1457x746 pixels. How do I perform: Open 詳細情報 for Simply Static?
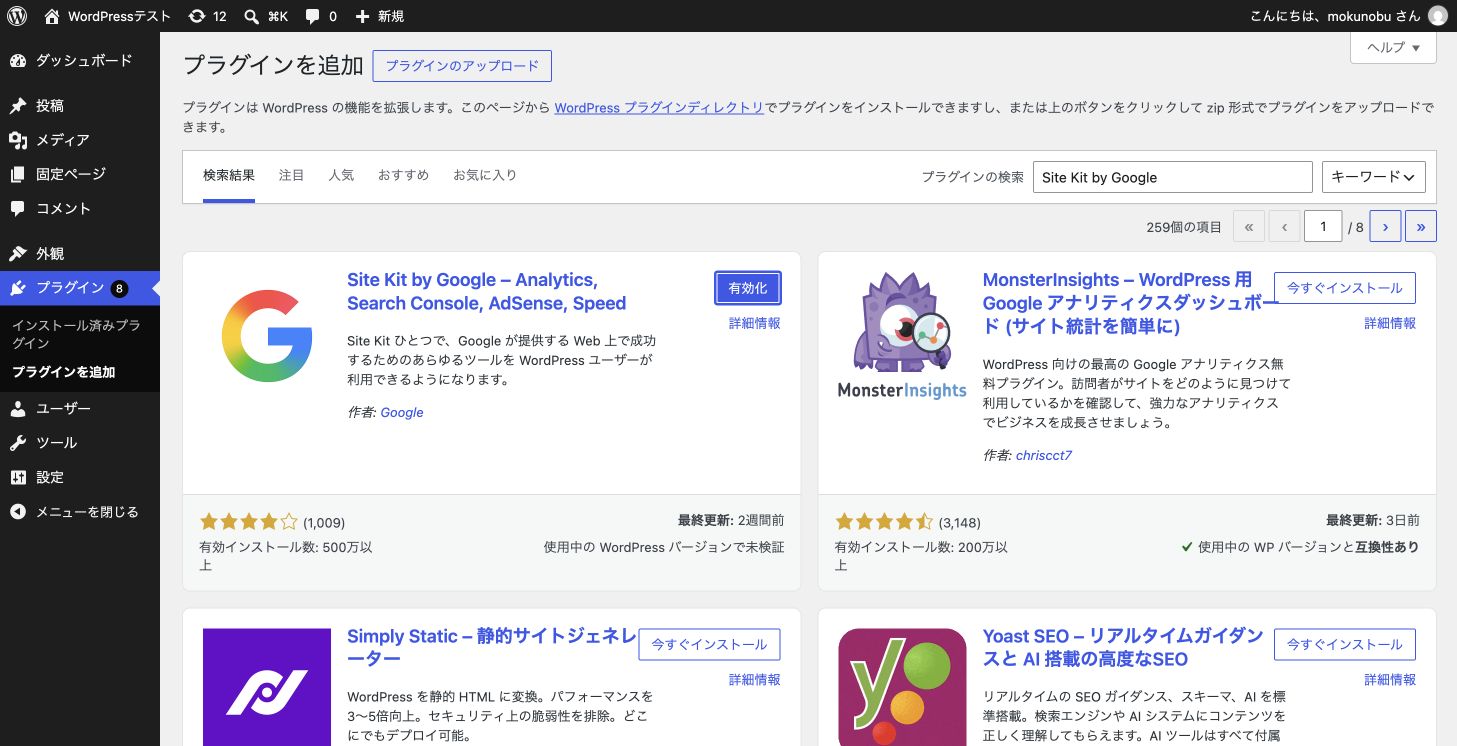click(755, 679)
